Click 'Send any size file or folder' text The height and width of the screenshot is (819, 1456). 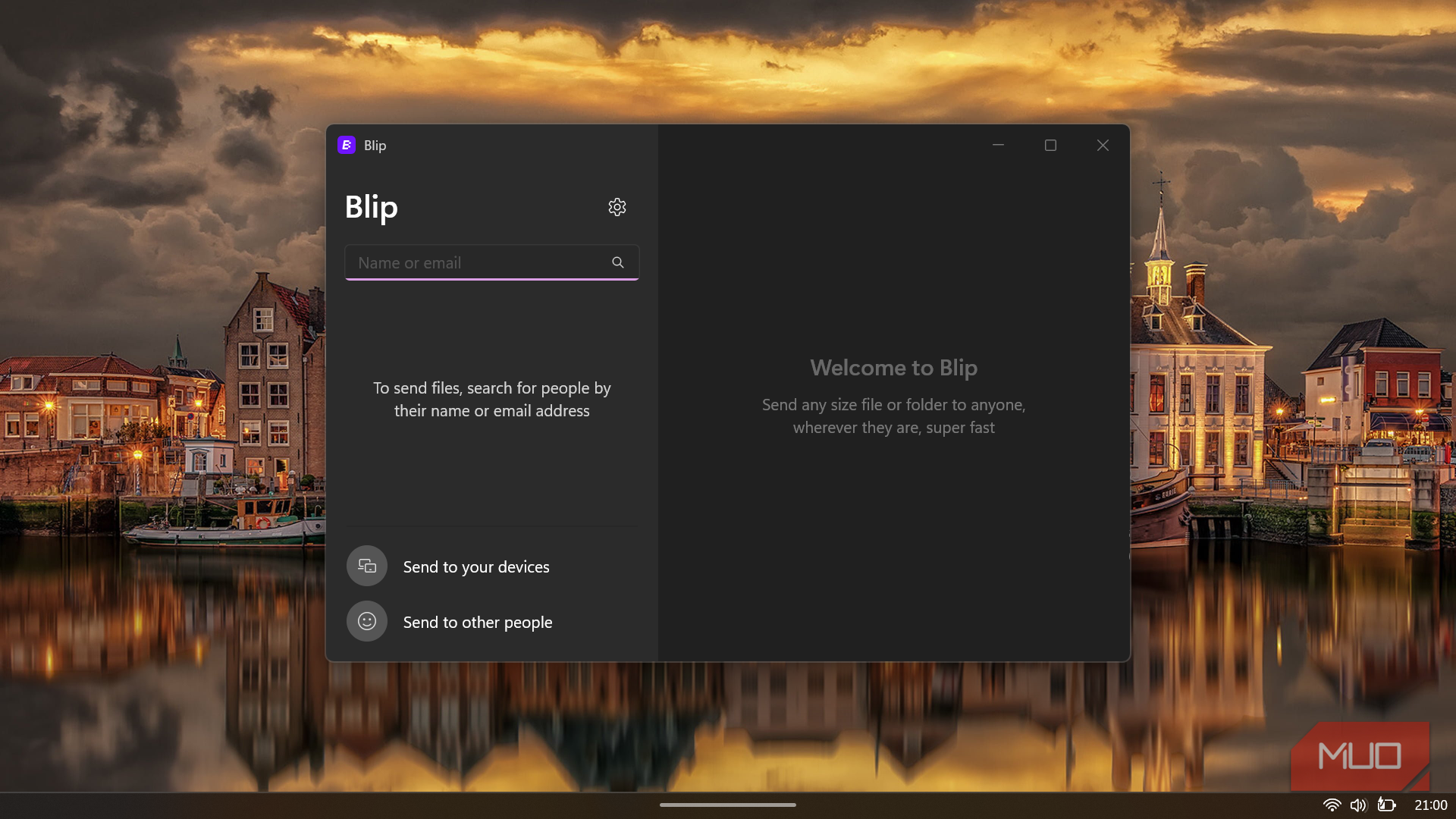pos(893,416)
